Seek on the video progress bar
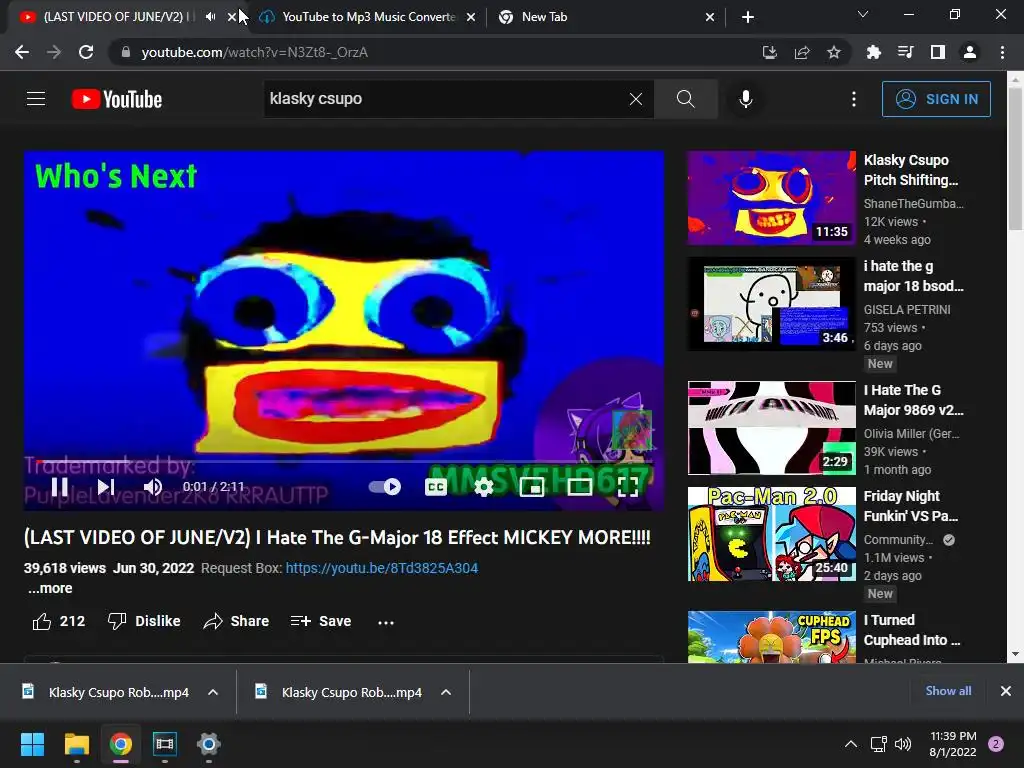Viewport: 1024px width, 768px height. [x=344, y=461]
